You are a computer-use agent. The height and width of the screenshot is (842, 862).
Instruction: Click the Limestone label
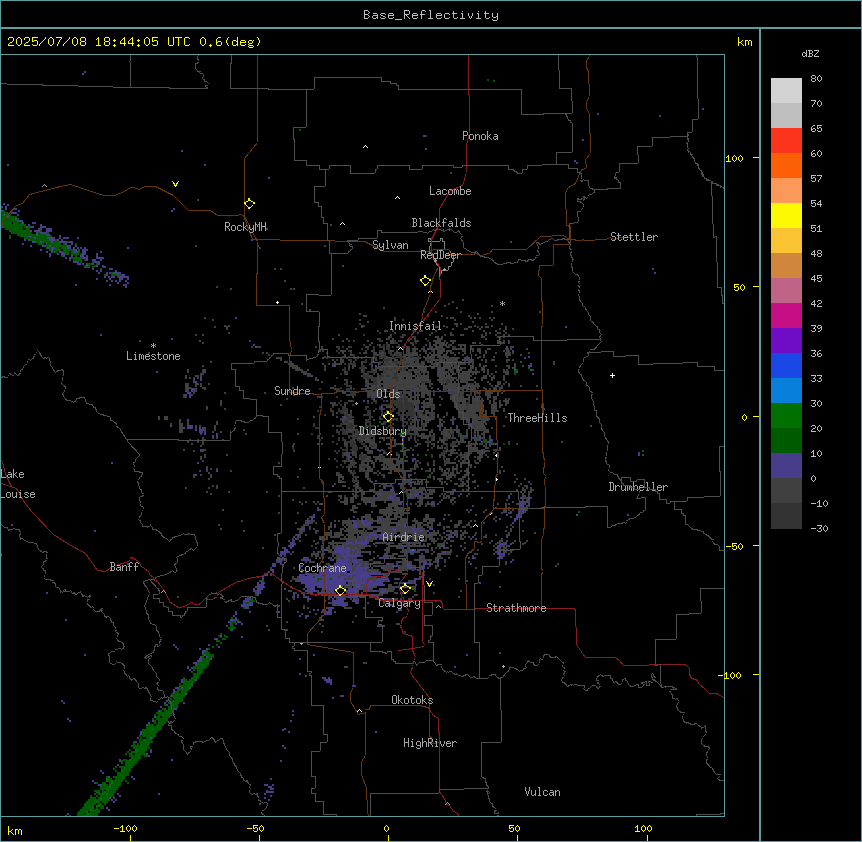coord(153,356)
